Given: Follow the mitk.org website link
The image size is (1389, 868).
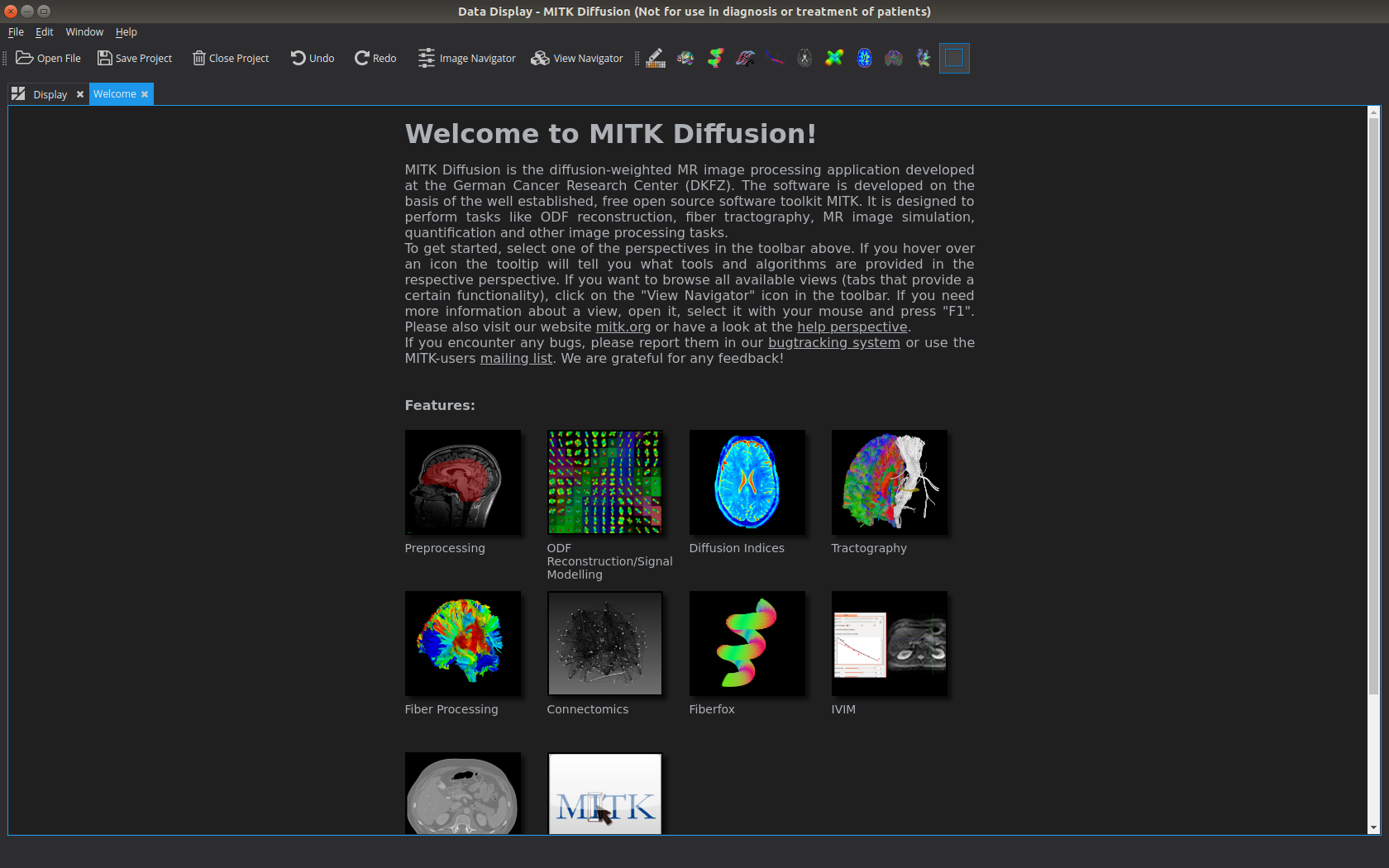Looking at the screenshot, I should pos(623,327).
